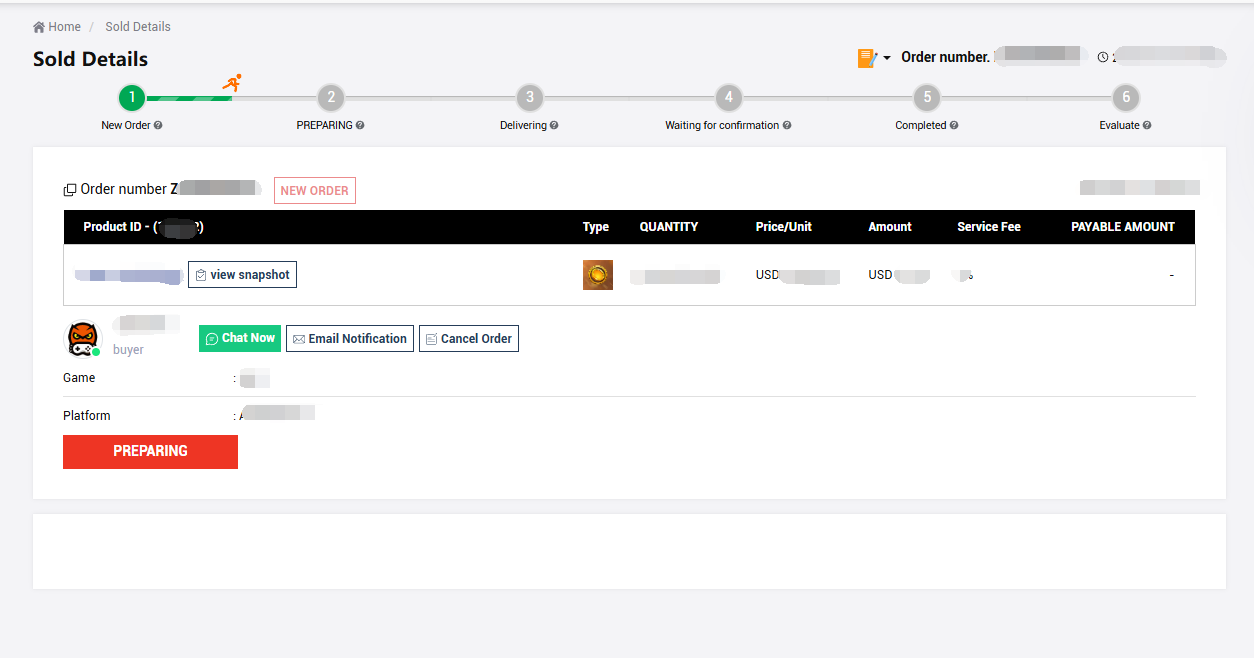1254x658 pixels.
Task: Click step 2 circle in progress tracker
Action: (331, 97)
